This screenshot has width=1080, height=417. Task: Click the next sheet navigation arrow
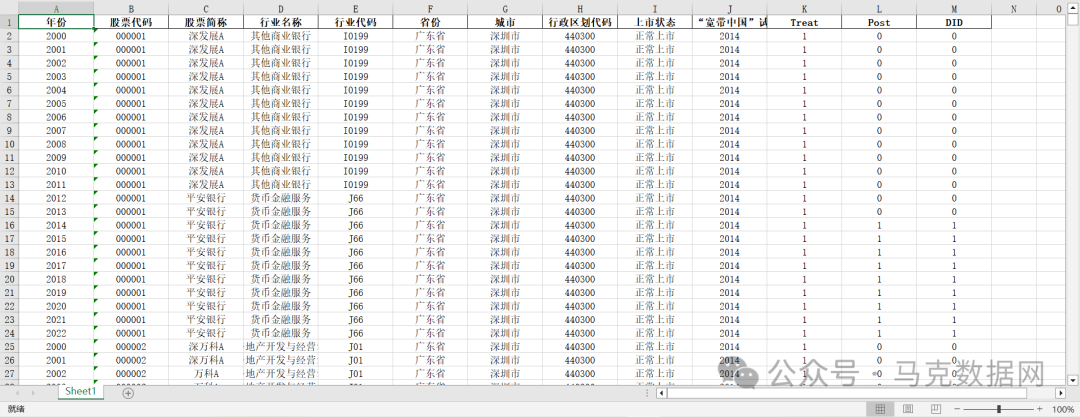point(33,393)
